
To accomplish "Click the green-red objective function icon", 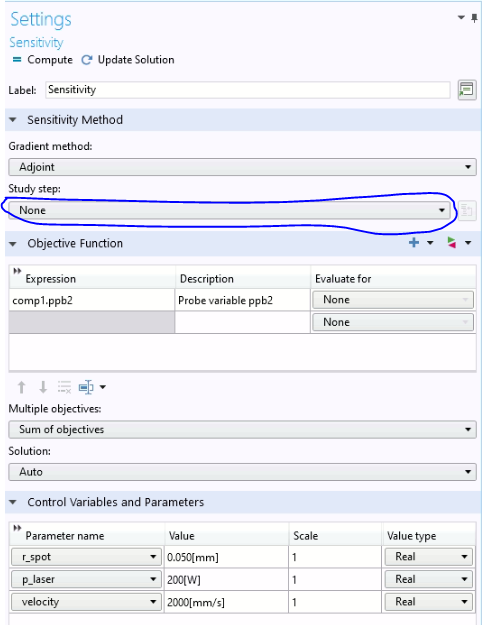I will coord(451,242).
